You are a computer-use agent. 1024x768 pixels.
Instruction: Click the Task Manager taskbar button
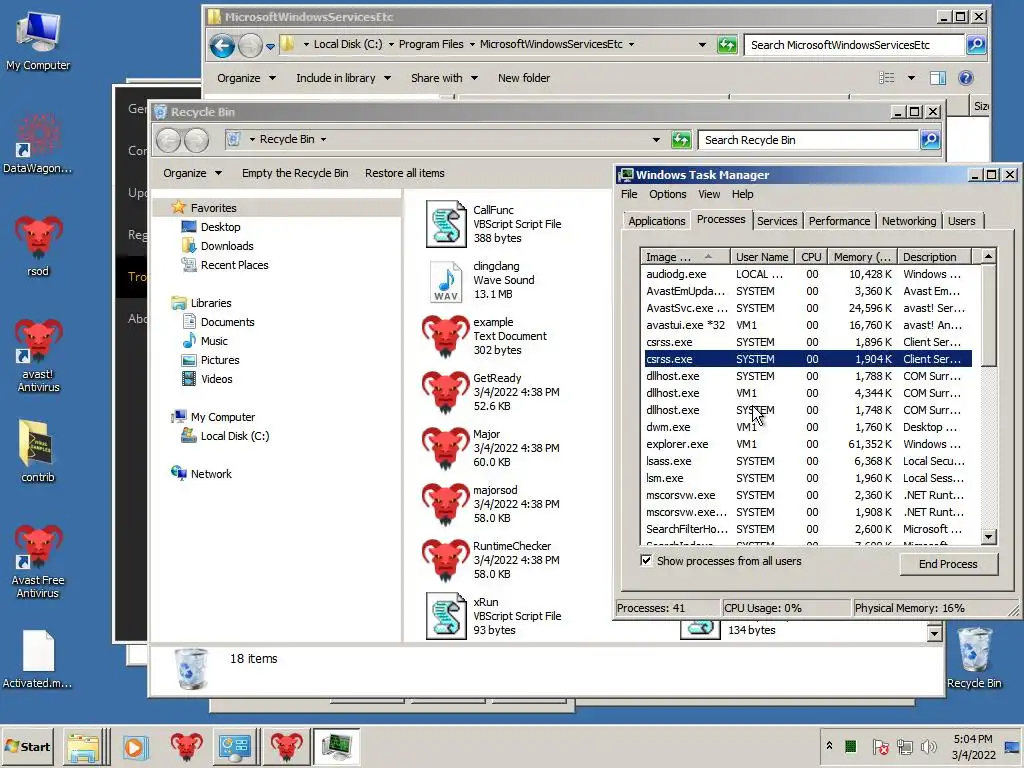click(x=336, y=747)
